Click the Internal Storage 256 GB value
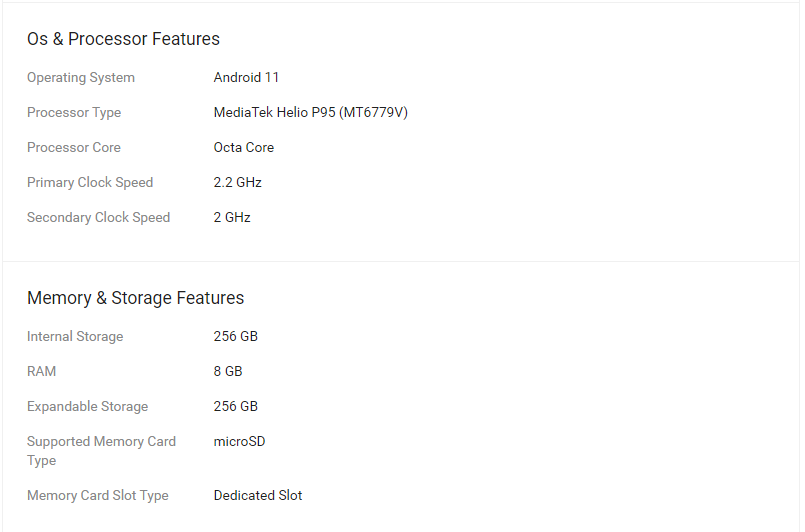Image resolution: width=805 pixels, height=532 pixels. pyautogui.click(x=236, y=336)
